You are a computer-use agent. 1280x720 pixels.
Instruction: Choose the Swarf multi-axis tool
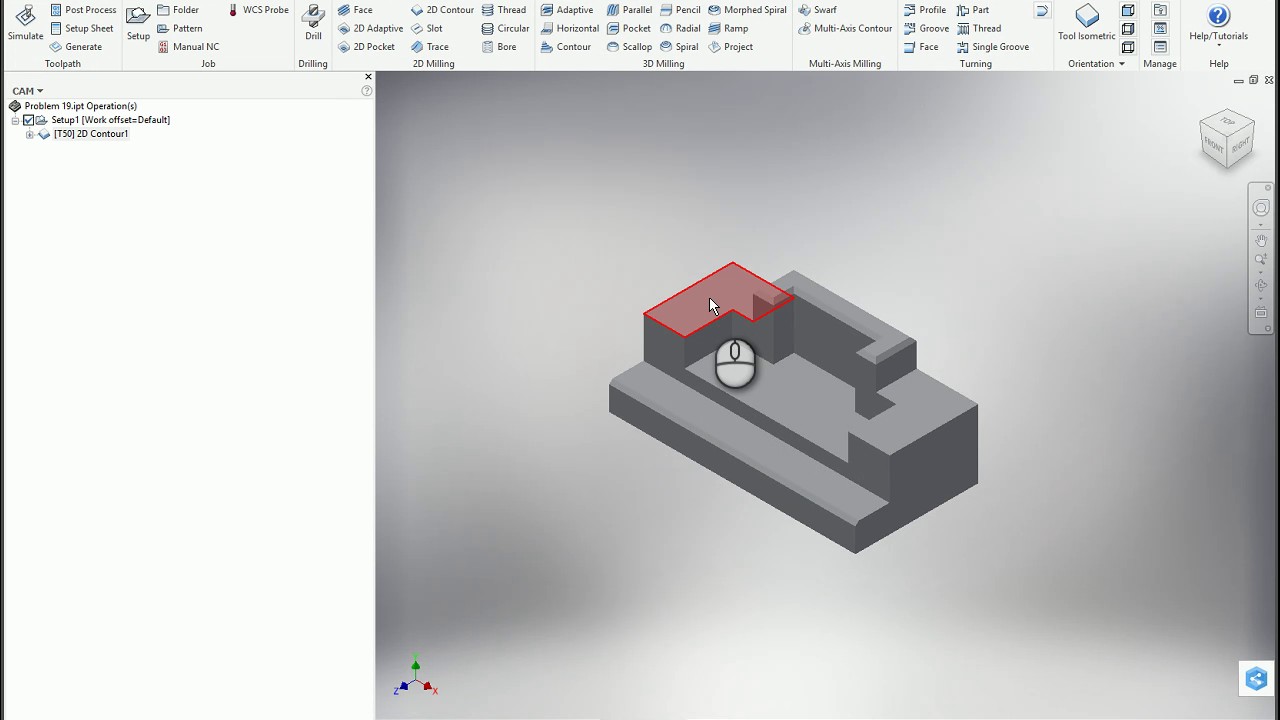[x=818, y=10]
